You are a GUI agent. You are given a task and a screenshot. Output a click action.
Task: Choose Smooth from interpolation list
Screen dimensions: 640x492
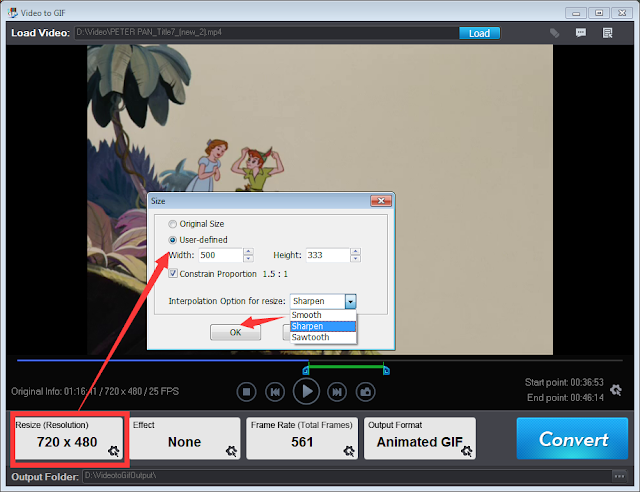(323, 315)
